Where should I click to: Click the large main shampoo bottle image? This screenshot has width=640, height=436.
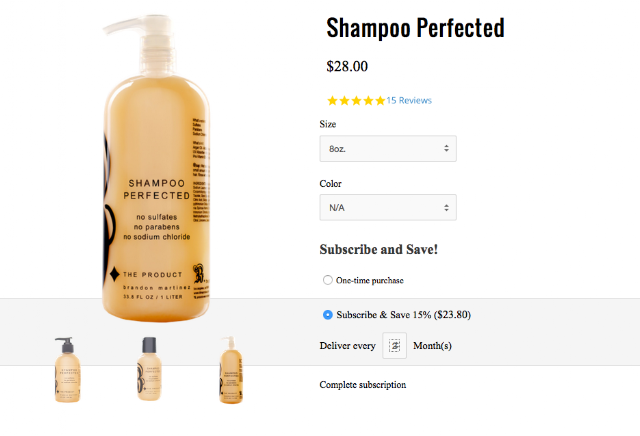tap(156, 168)
